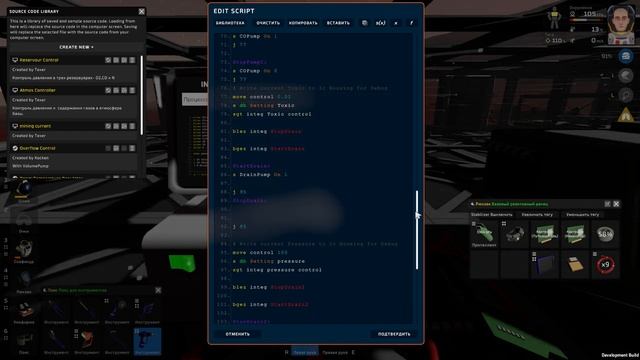The width and height of the screenshot is (640, 360).
Task: Click third action icon on Reservour Control row
Action: pos(124,60)
